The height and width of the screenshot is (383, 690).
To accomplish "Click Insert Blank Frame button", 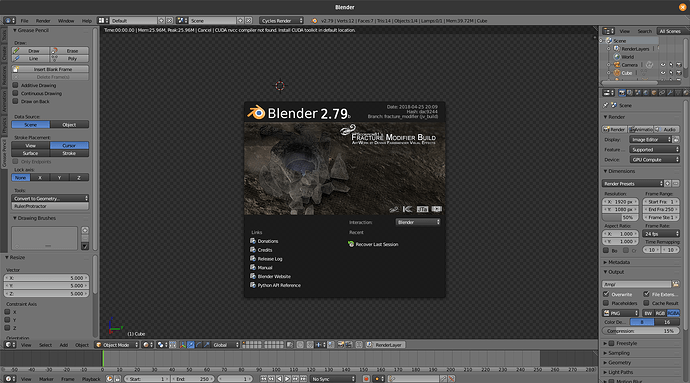I will (x=50, y=69).
